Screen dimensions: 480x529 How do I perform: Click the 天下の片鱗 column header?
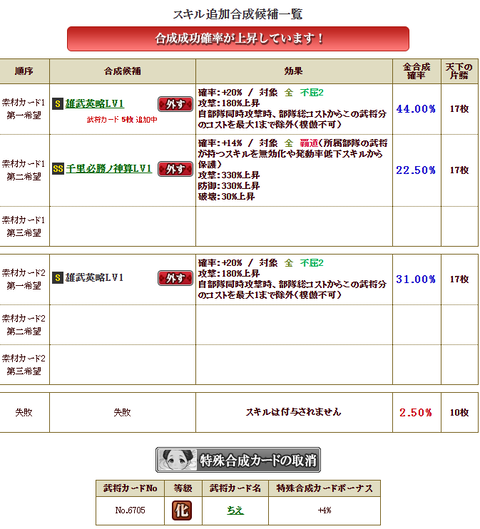click(459, 71)
